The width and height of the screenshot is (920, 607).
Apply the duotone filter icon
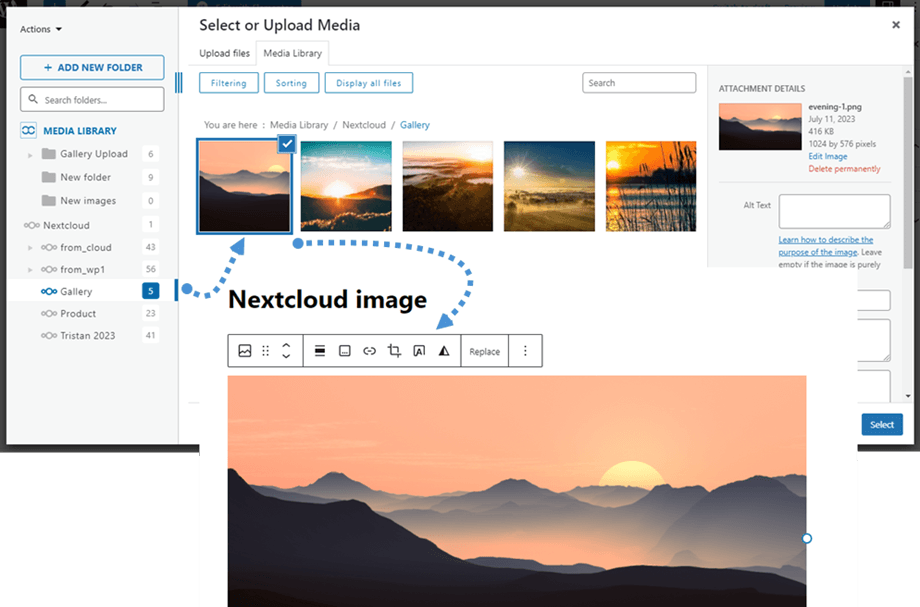[444, 351]
